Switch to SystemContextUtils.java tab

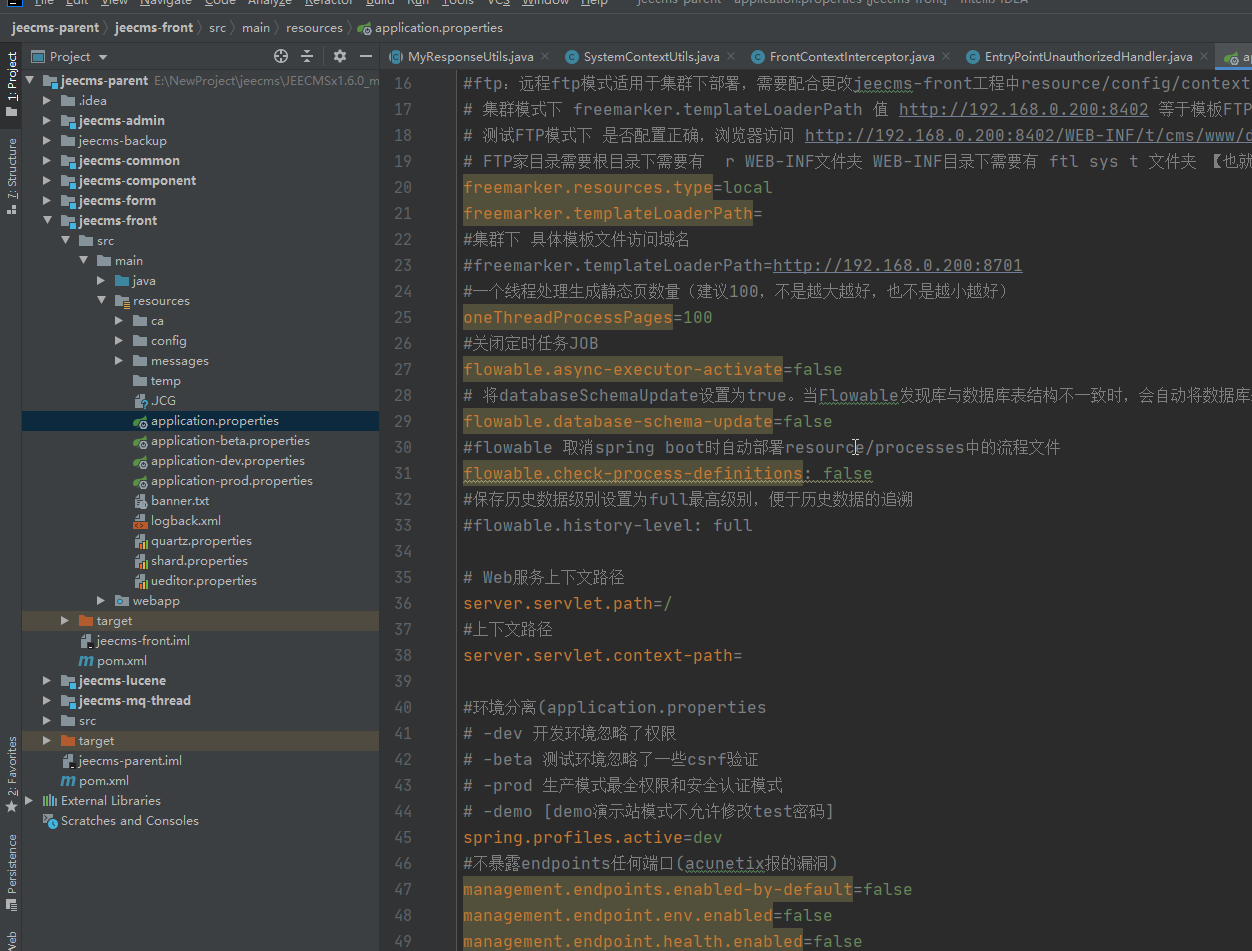[x=650, y=57]
